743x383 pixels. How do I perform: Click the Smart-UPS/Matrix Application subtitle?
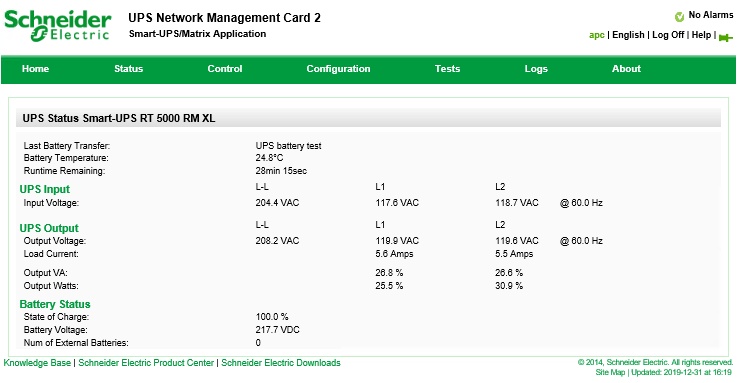197,34
